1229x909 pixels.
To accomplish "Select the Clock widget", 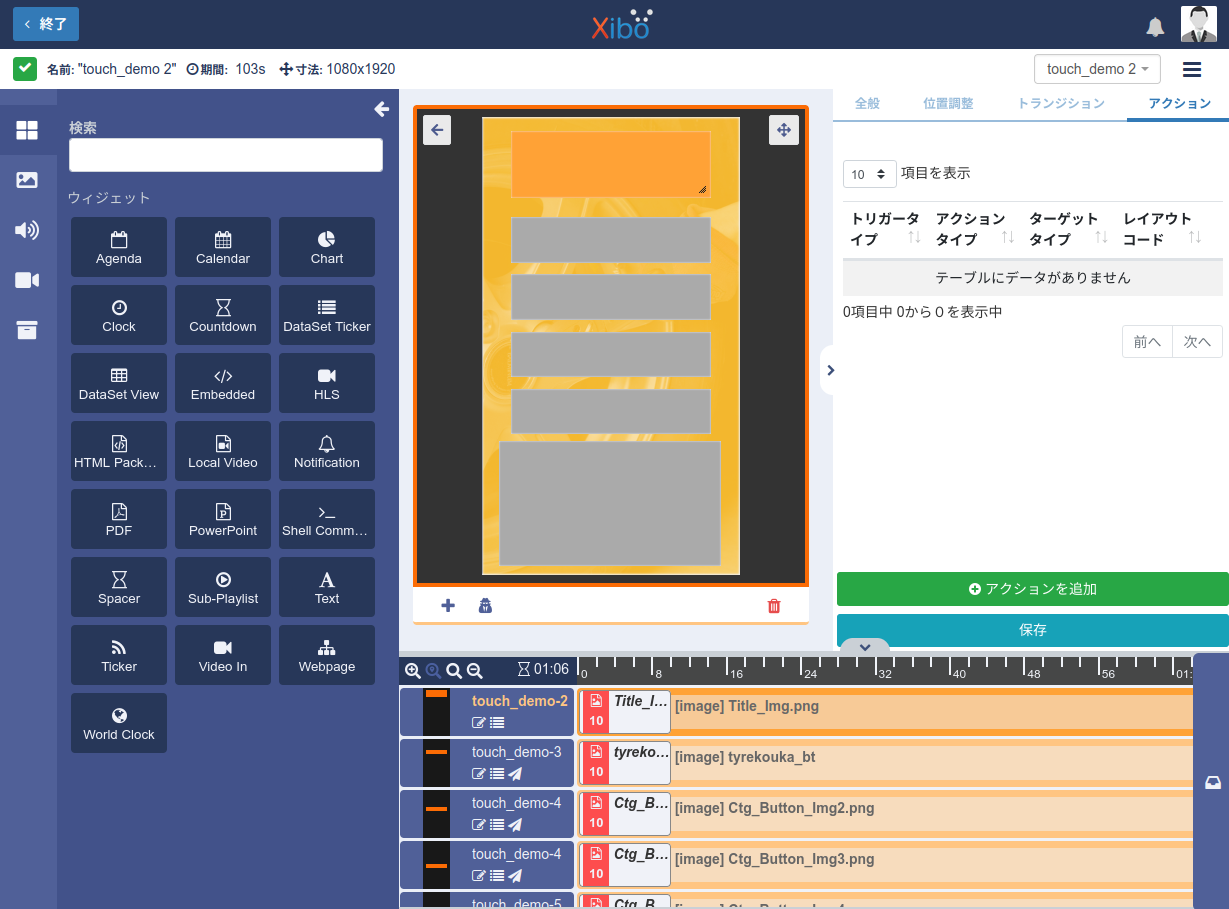I will point(118,315).
